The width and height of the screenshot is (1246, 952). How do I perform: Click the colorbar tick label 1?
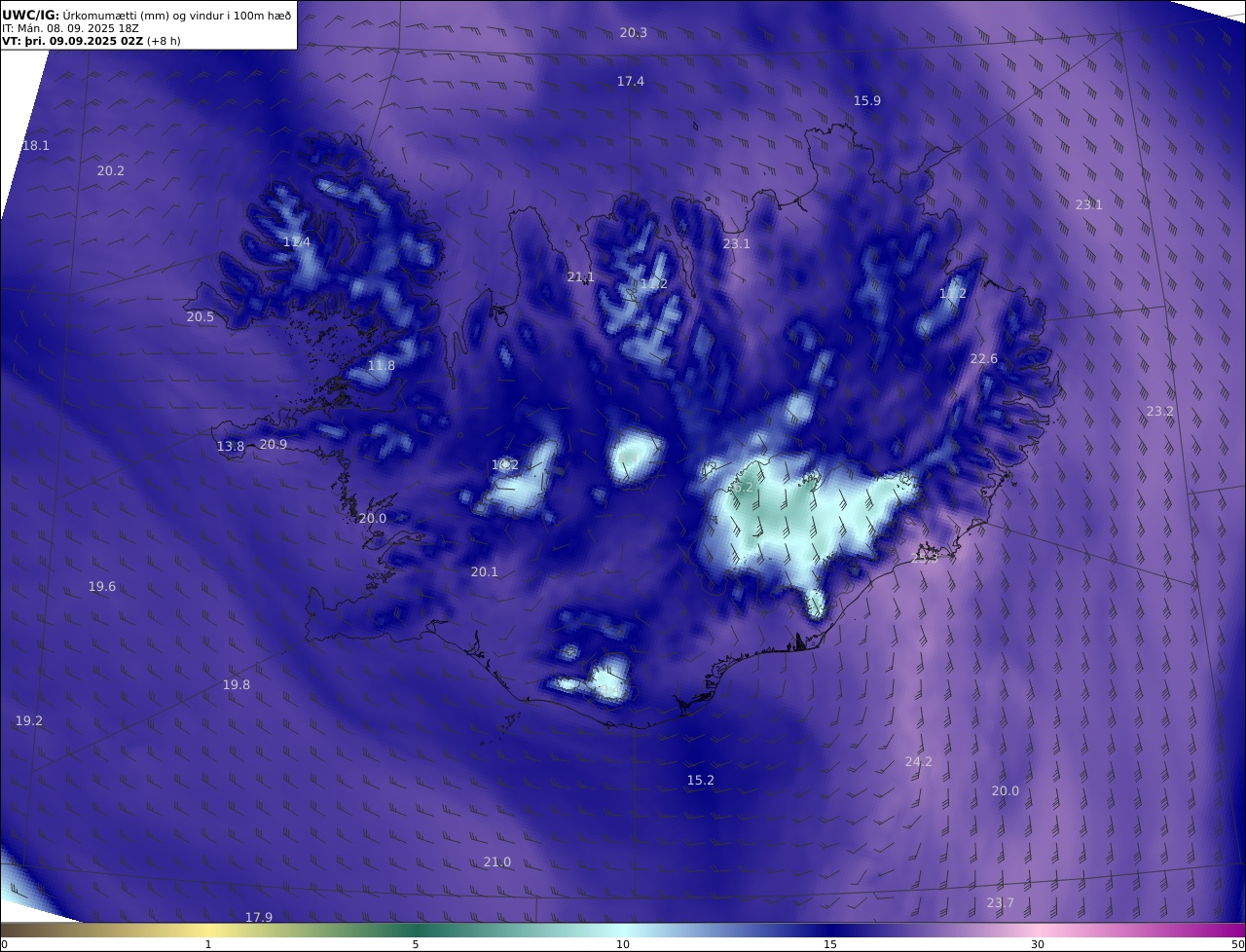[x=208, y=944]
